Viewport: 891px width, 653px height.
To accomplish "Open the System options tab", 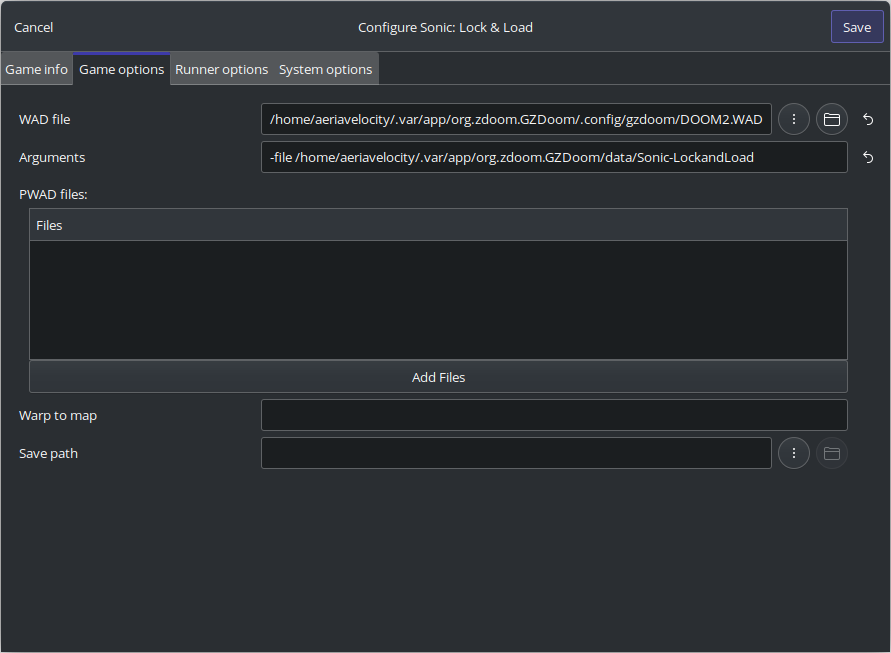I will click(326, 69).
